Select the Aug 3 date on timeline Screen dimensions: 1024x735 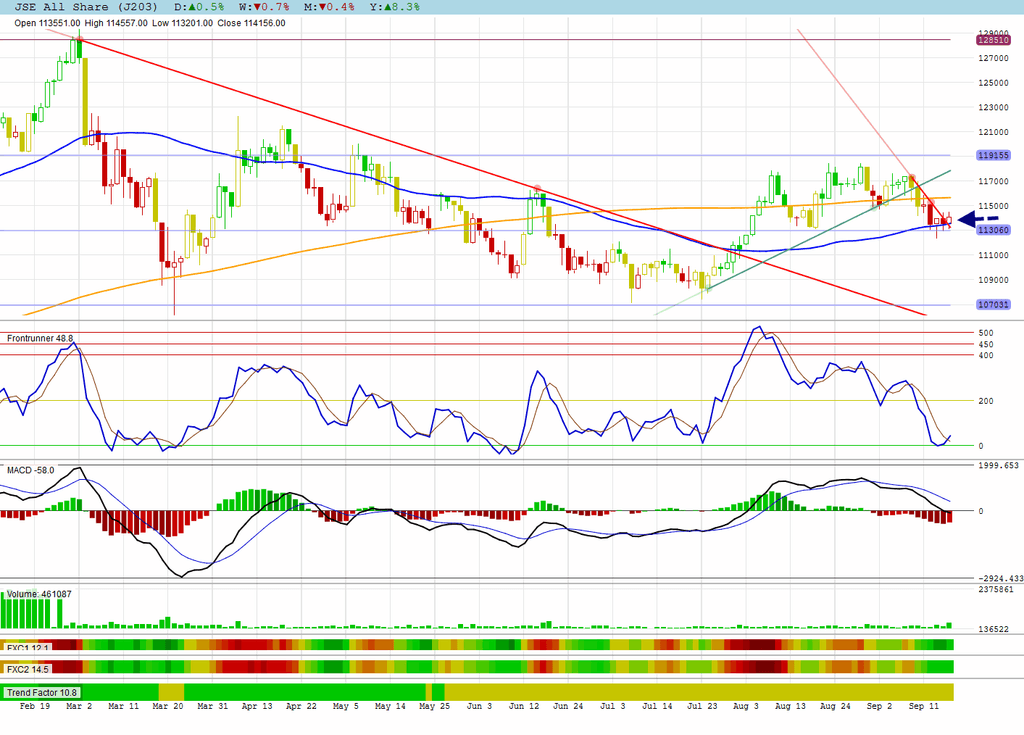pos(746,706)
